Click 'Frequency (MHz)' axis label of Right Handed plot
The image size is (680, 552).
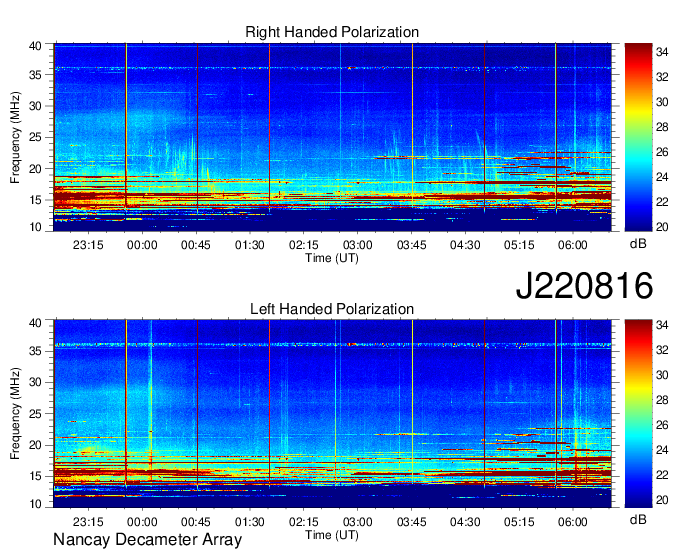tap(15, 137)
